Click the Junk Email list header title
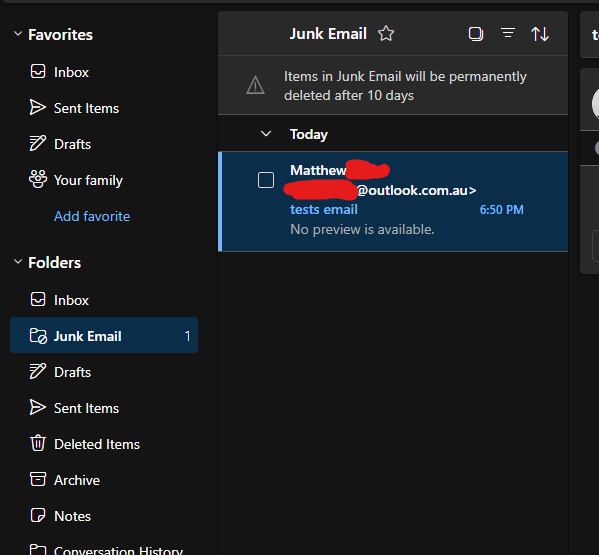Image resolution: width=599 pixels, height=555 pixels. point(328,34)
